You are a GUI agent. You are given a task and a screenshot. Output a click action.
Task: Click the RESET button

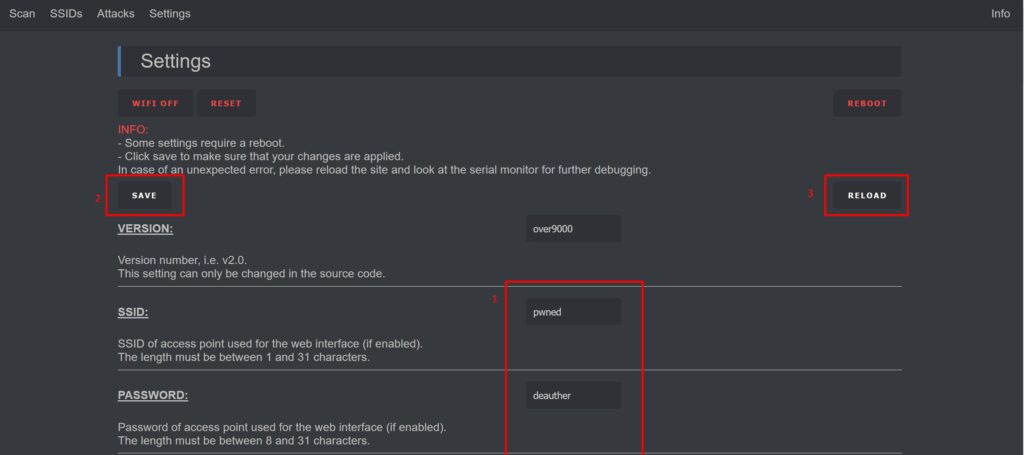(x=226, y=103)
